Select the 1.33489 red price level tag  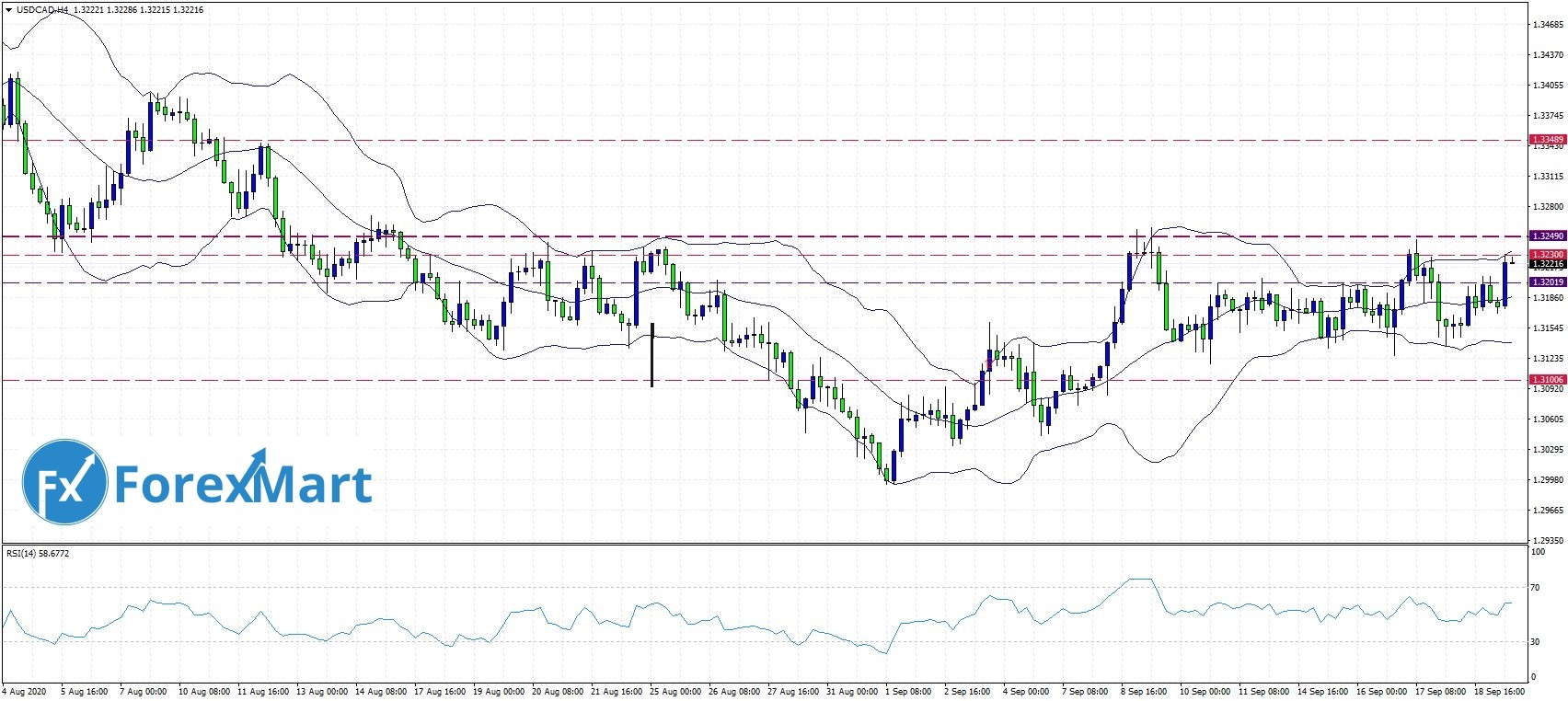coord(1547,140)
